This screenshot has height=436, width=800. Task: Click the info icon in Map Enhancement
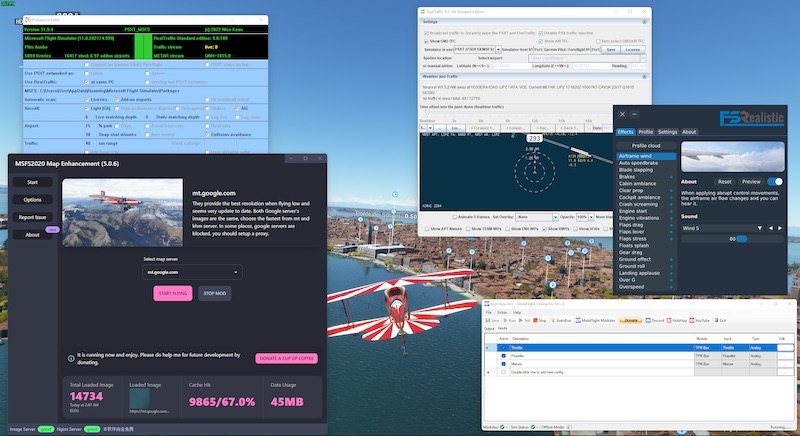71,358
